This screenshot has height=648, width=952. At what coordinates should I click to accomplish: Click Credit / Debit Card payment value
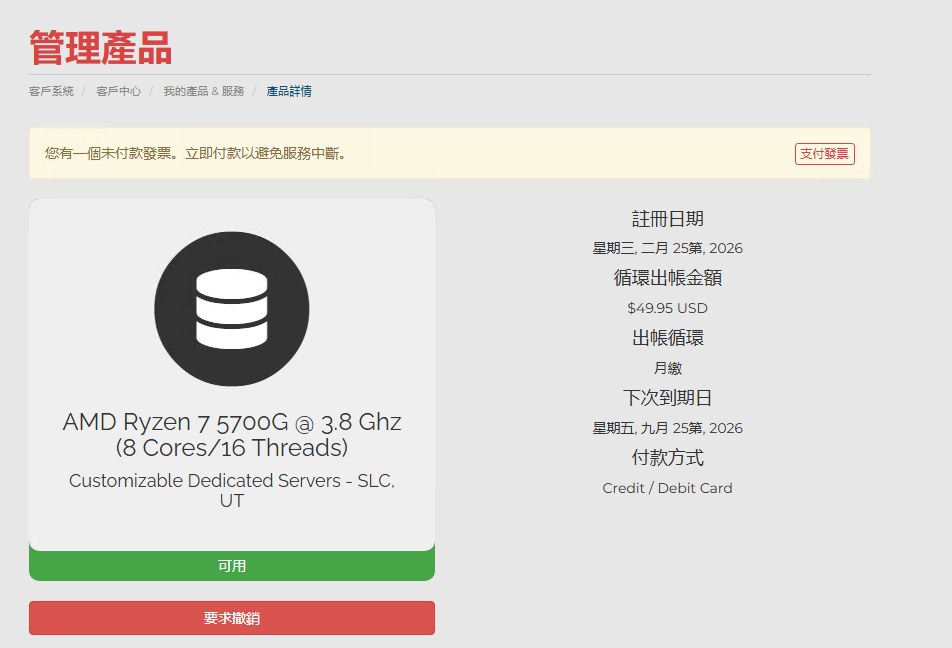click(x=667, y=488)
